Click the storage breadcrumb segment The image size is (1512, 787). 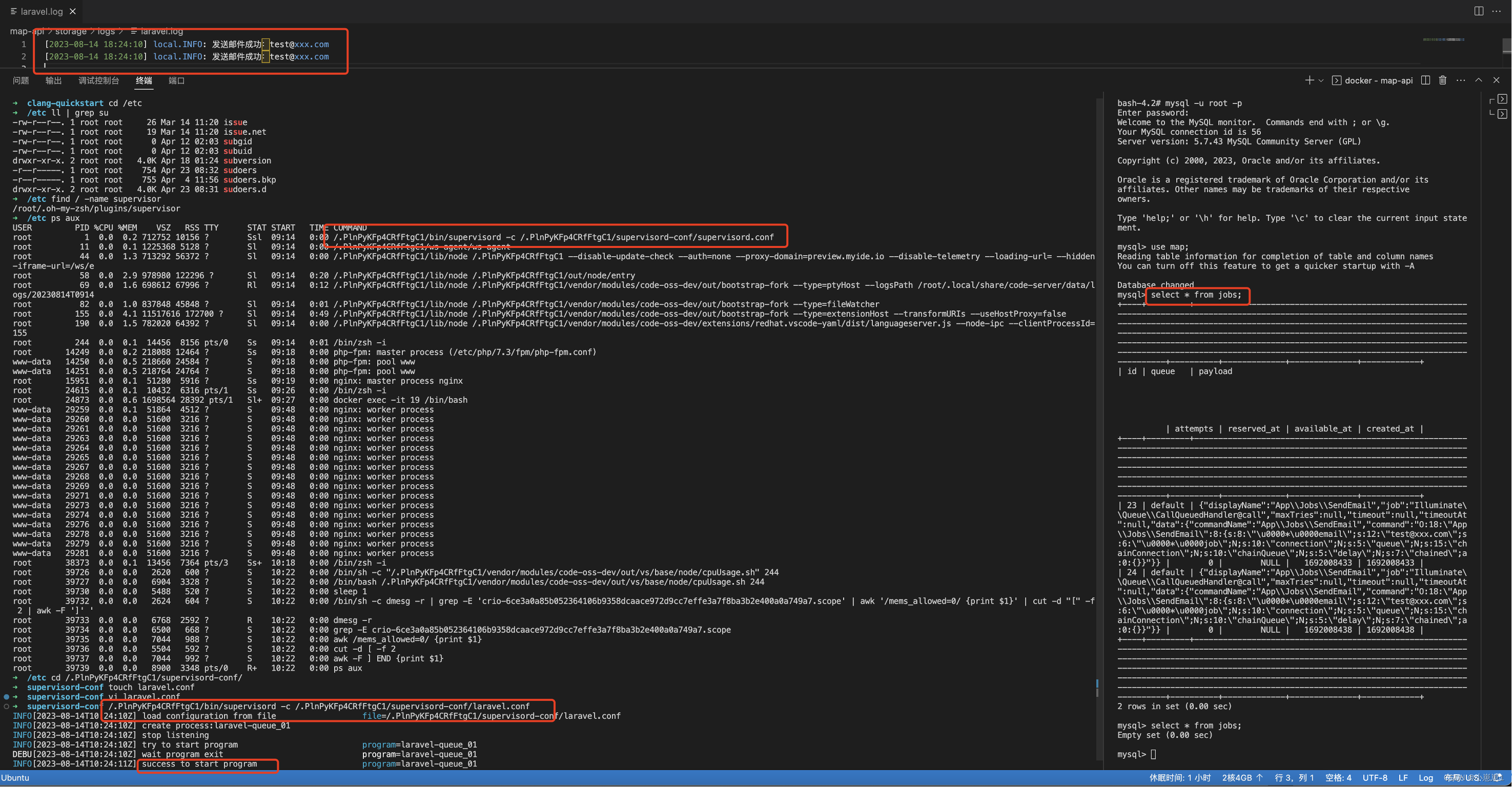[70, 31]
